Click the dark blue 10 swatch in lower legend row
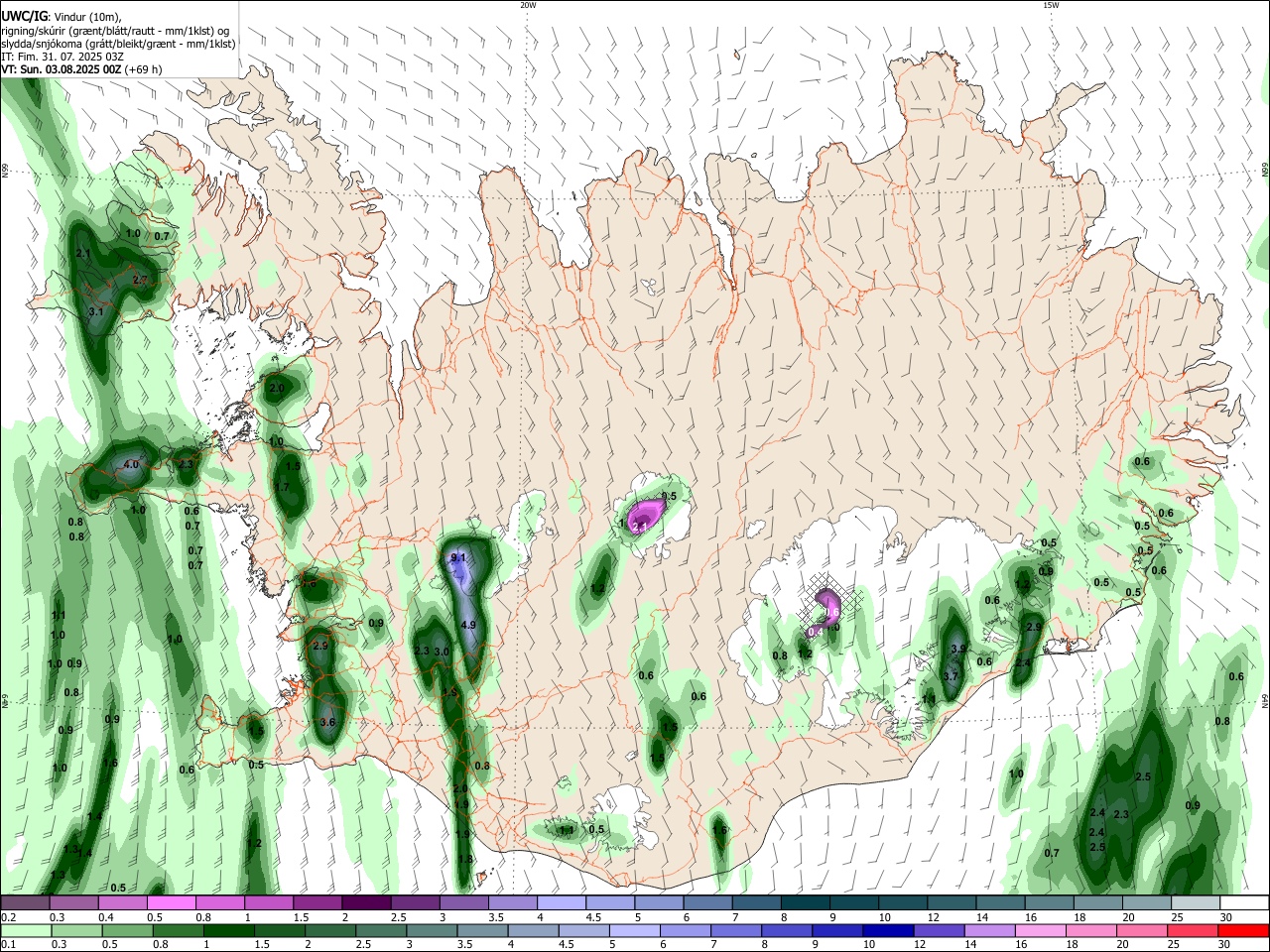This screenshot has height=952, width=1270. 886,930
